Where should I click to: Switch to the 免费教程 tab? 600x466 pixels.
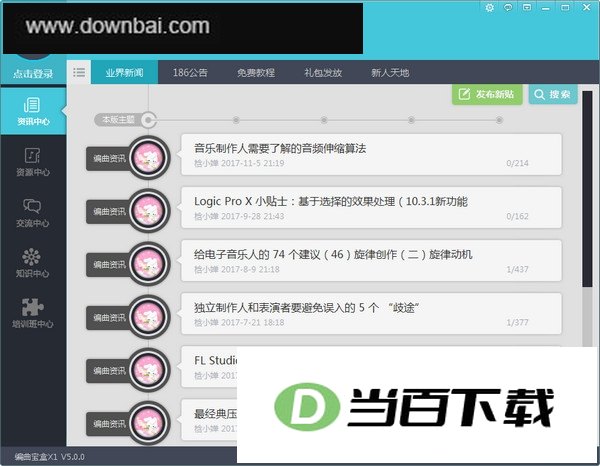(x=256, y=72)
